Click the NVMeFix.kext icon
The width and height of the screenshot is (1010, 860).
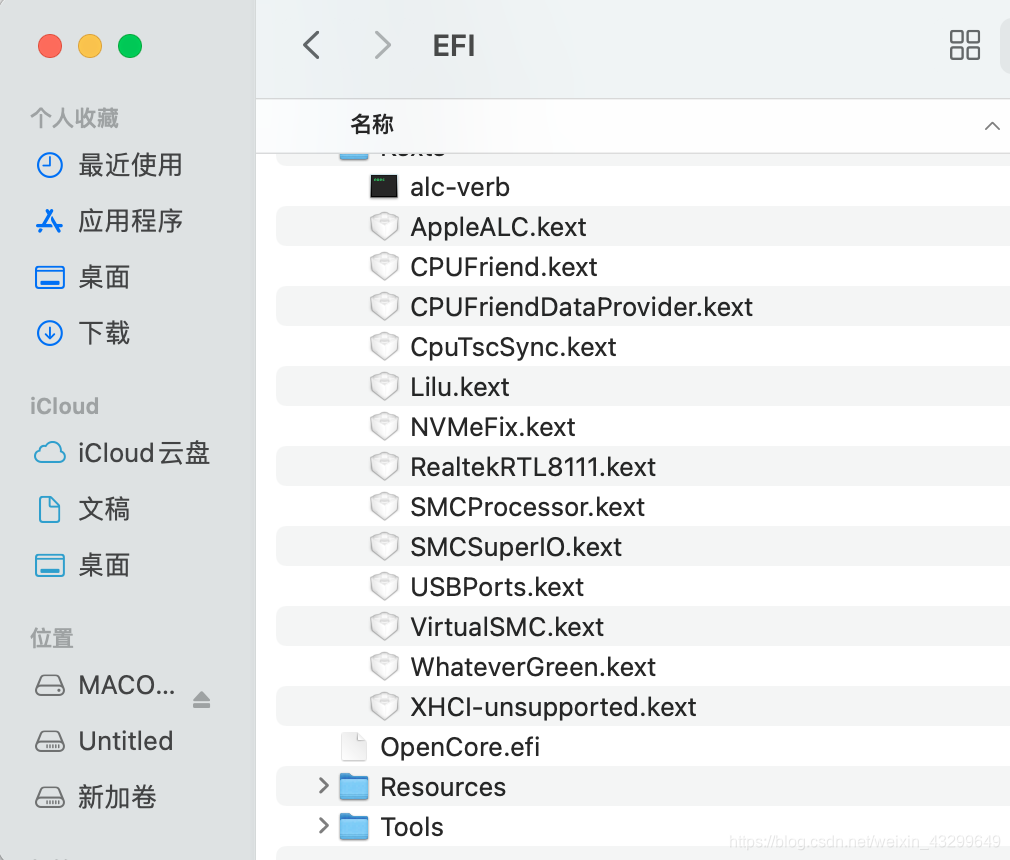[384, 426]
